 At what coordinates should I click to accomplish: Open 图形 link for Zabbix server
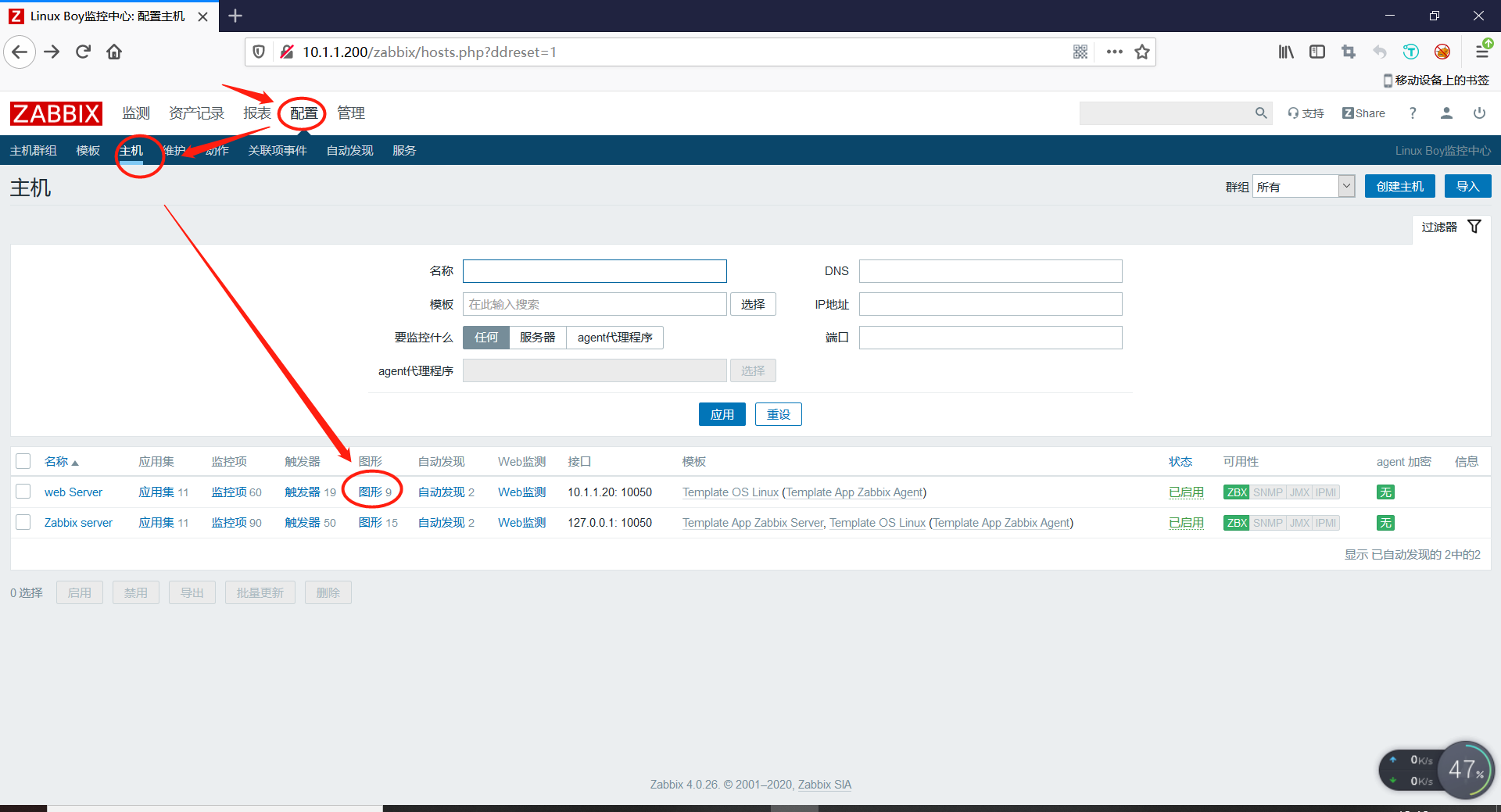click(371, 523)
